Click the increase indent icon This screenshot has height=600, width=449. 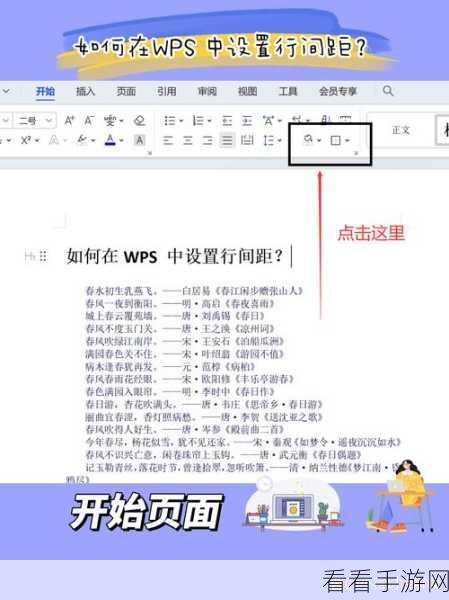[x=247, y=121]
